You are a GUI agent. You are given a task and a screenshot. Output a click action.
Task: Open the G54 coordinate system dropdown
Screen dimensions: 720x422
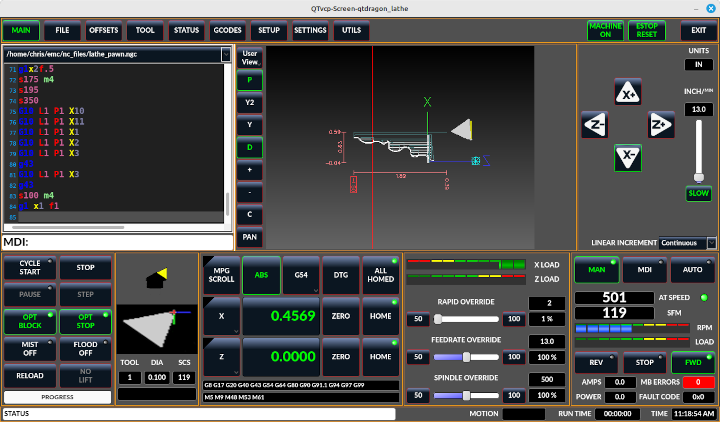click(300, 275)
